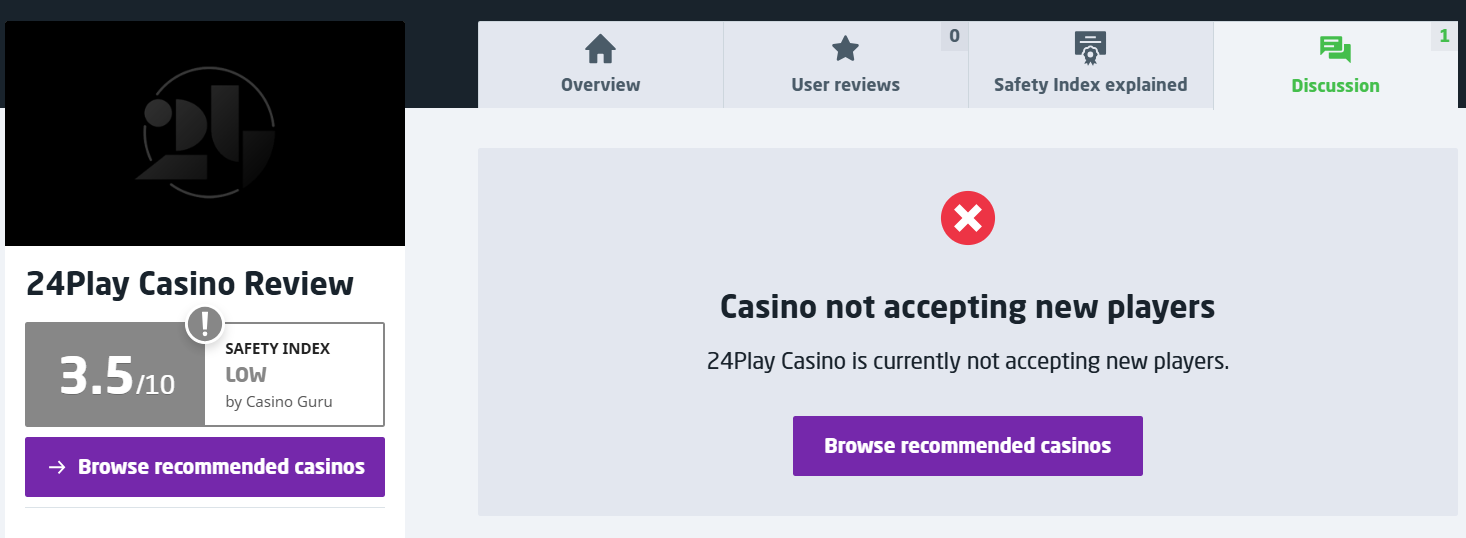
Task: Click the 0 count badge on User reviews
Action: tap(954, 36)
